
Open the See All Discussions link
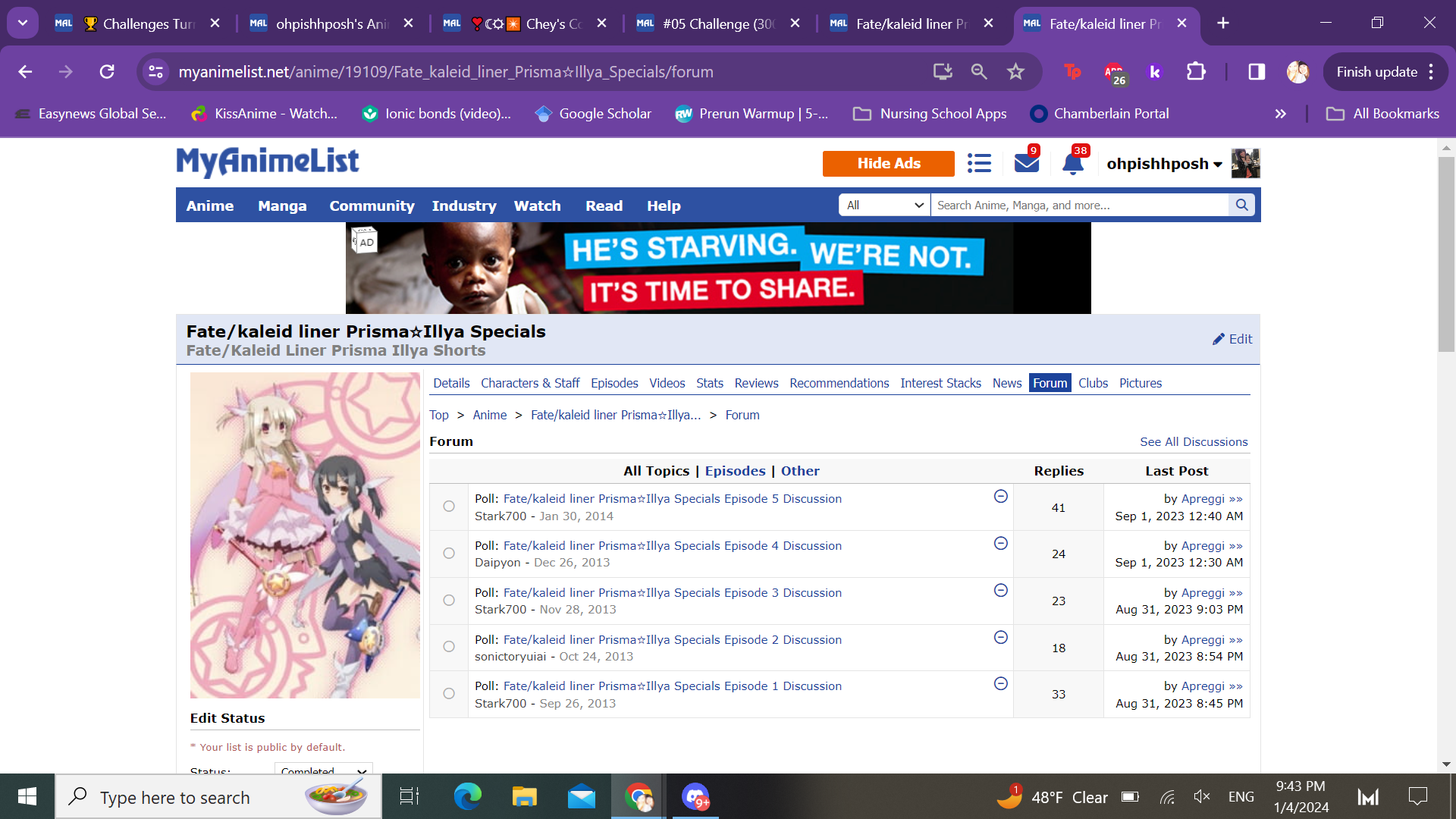(1193, 441)
